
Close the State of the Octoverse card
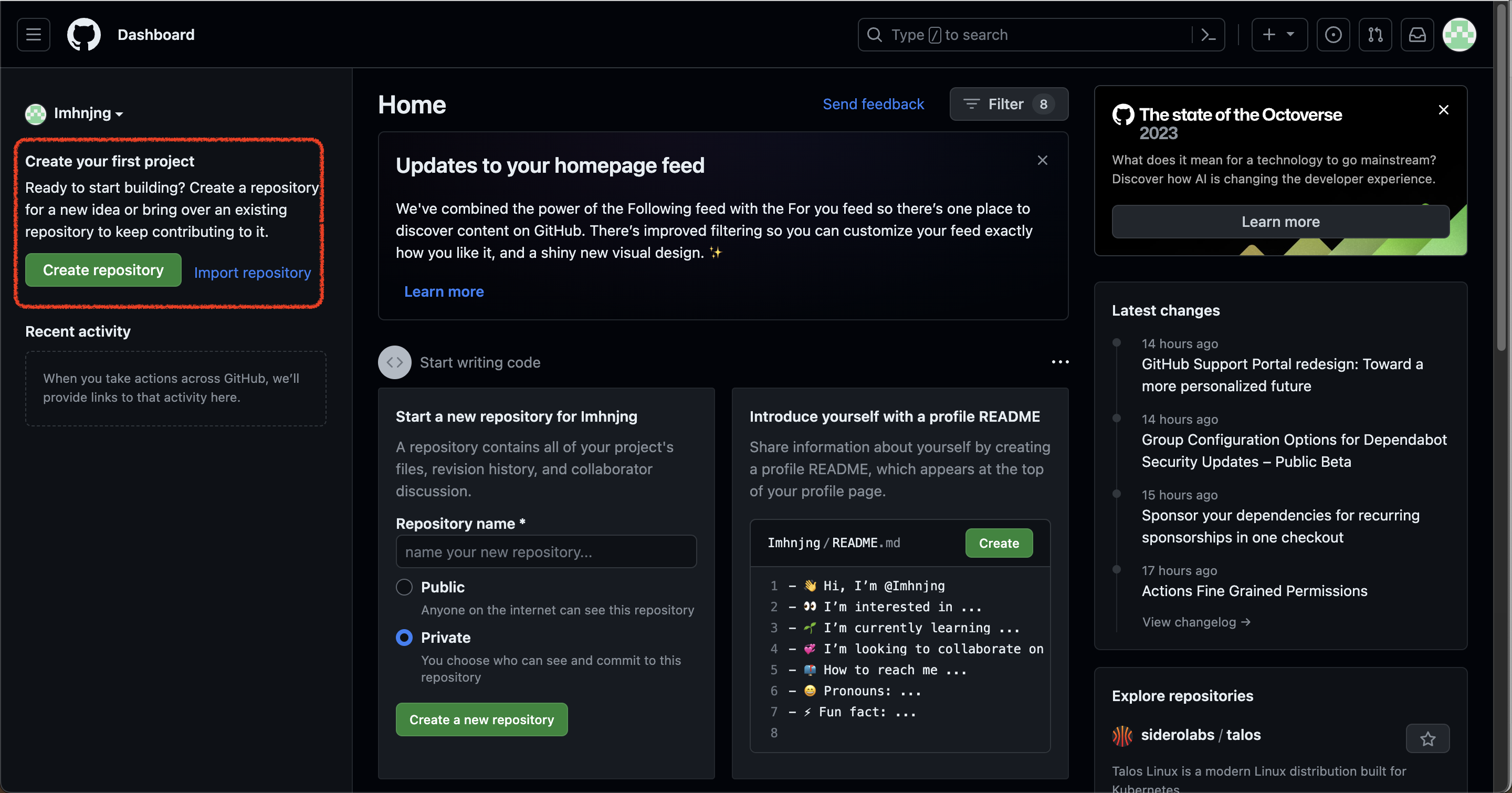click(x=1443, y=110)
